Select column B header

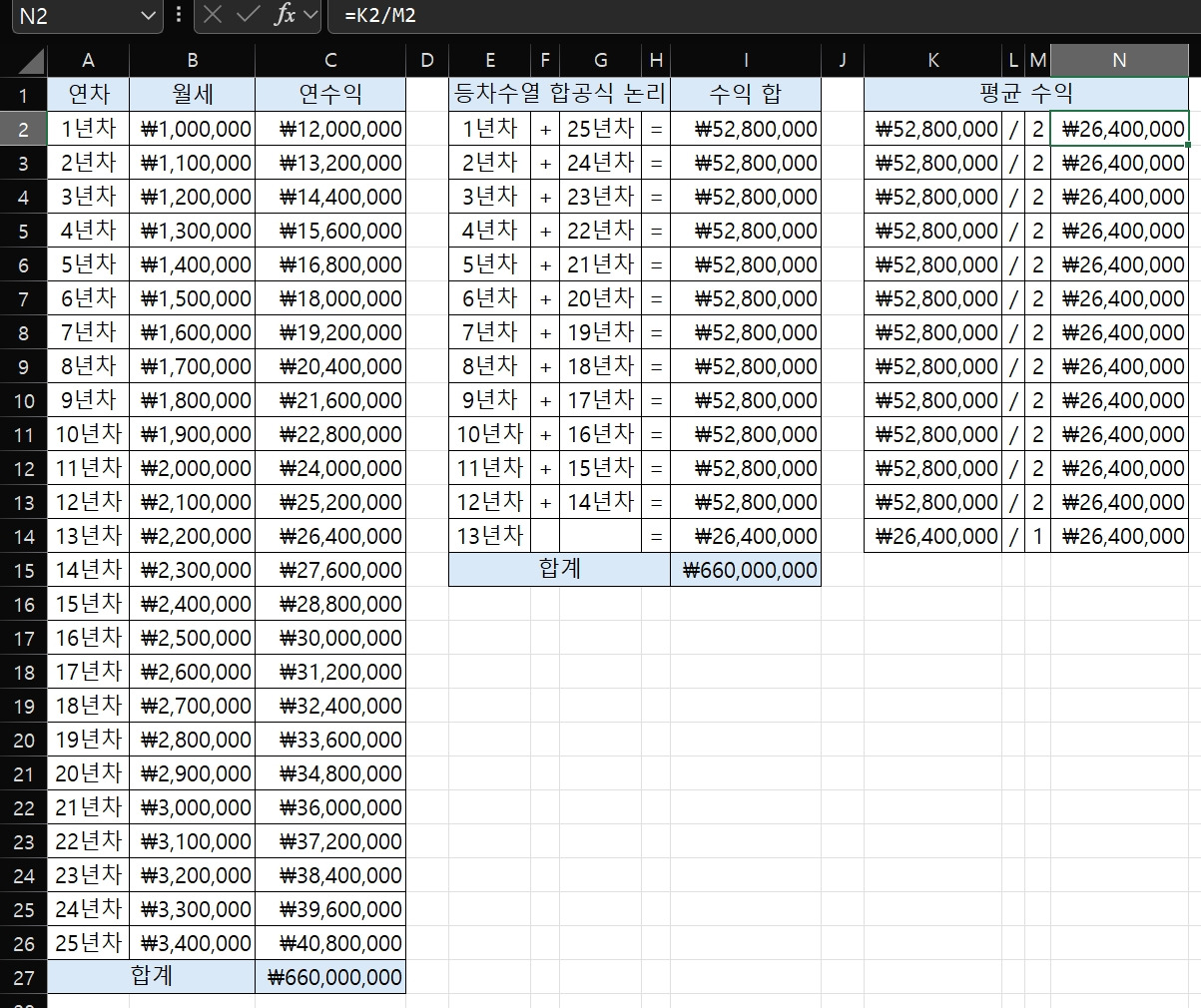click(192, 61)
